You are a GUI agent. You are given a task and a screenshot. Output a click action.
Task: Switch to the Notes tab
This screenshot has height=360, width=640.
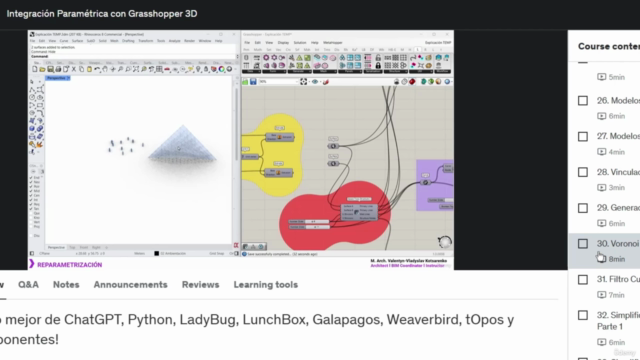click(x=66, y=284)
